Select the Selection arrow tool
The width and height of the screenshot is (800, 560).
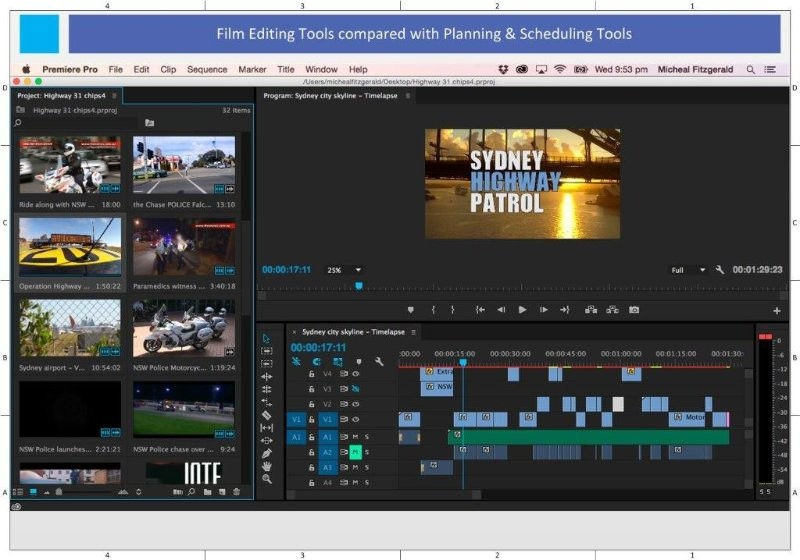click(x=266, y=339)
